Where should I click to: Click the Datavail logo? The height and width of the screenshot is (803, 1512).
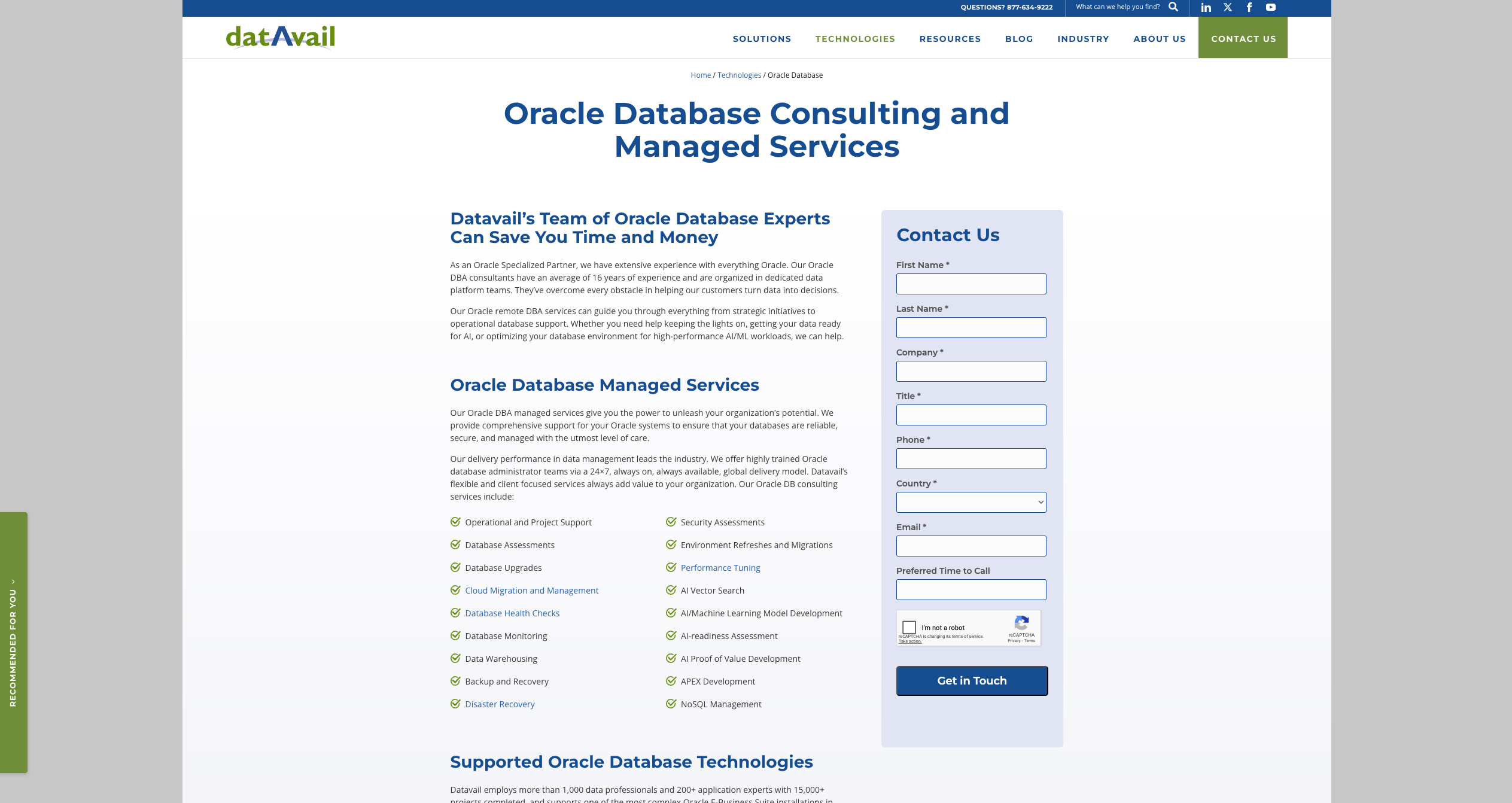[x=279, y=36]
